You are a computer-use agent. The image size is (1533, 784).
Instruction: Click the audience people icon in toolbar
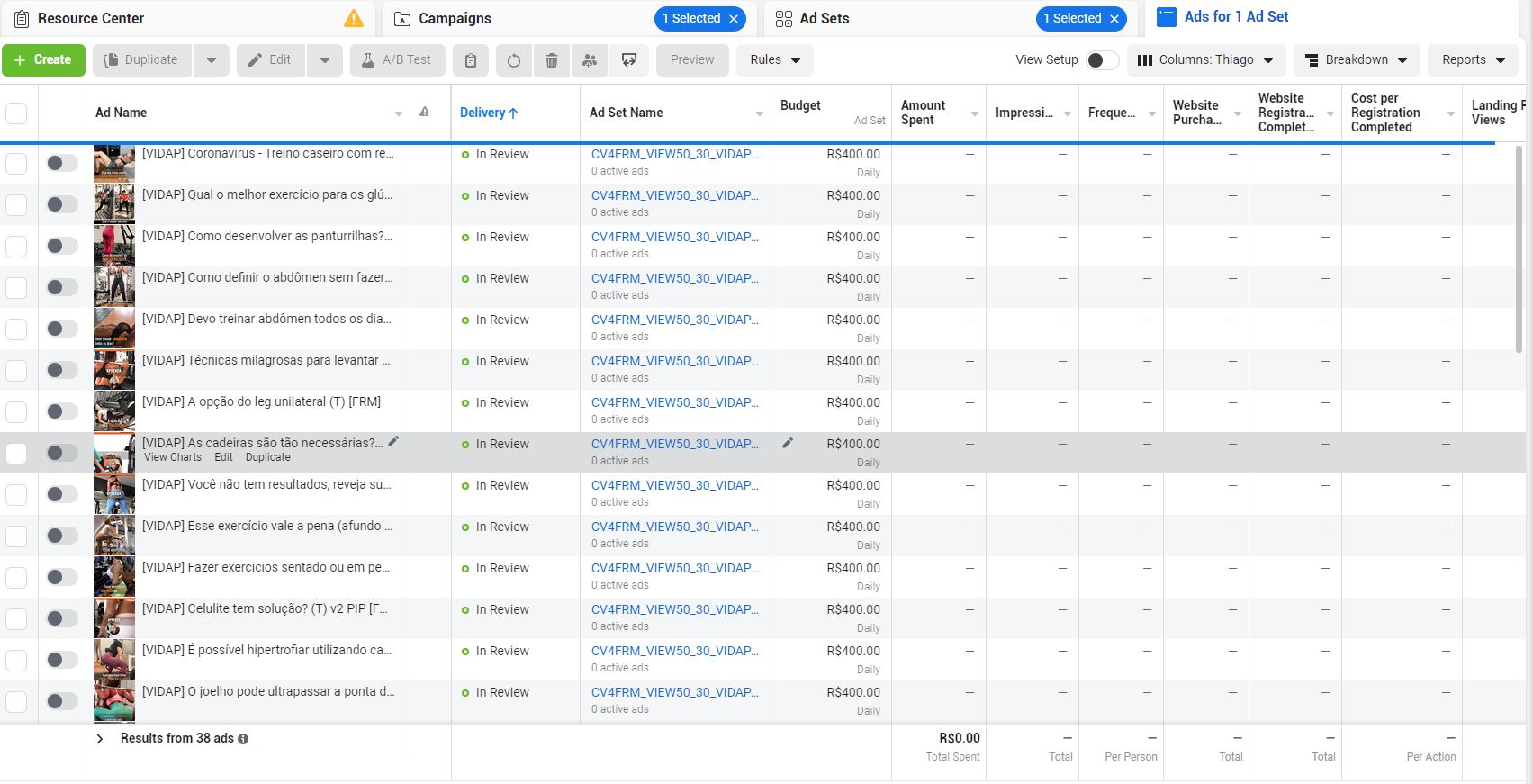[x=590, y=60]
